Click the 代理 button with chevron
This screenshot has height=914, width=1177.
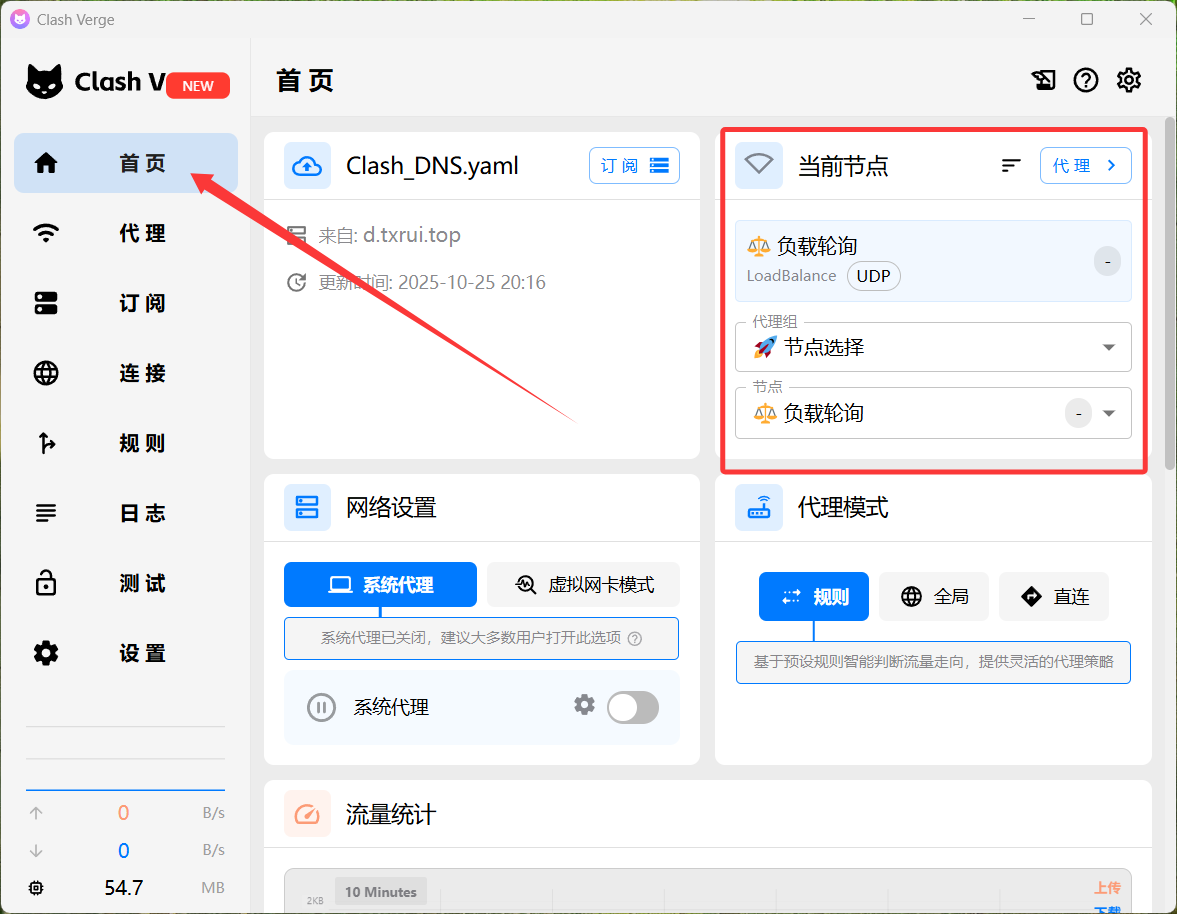tap(1085, 166)
